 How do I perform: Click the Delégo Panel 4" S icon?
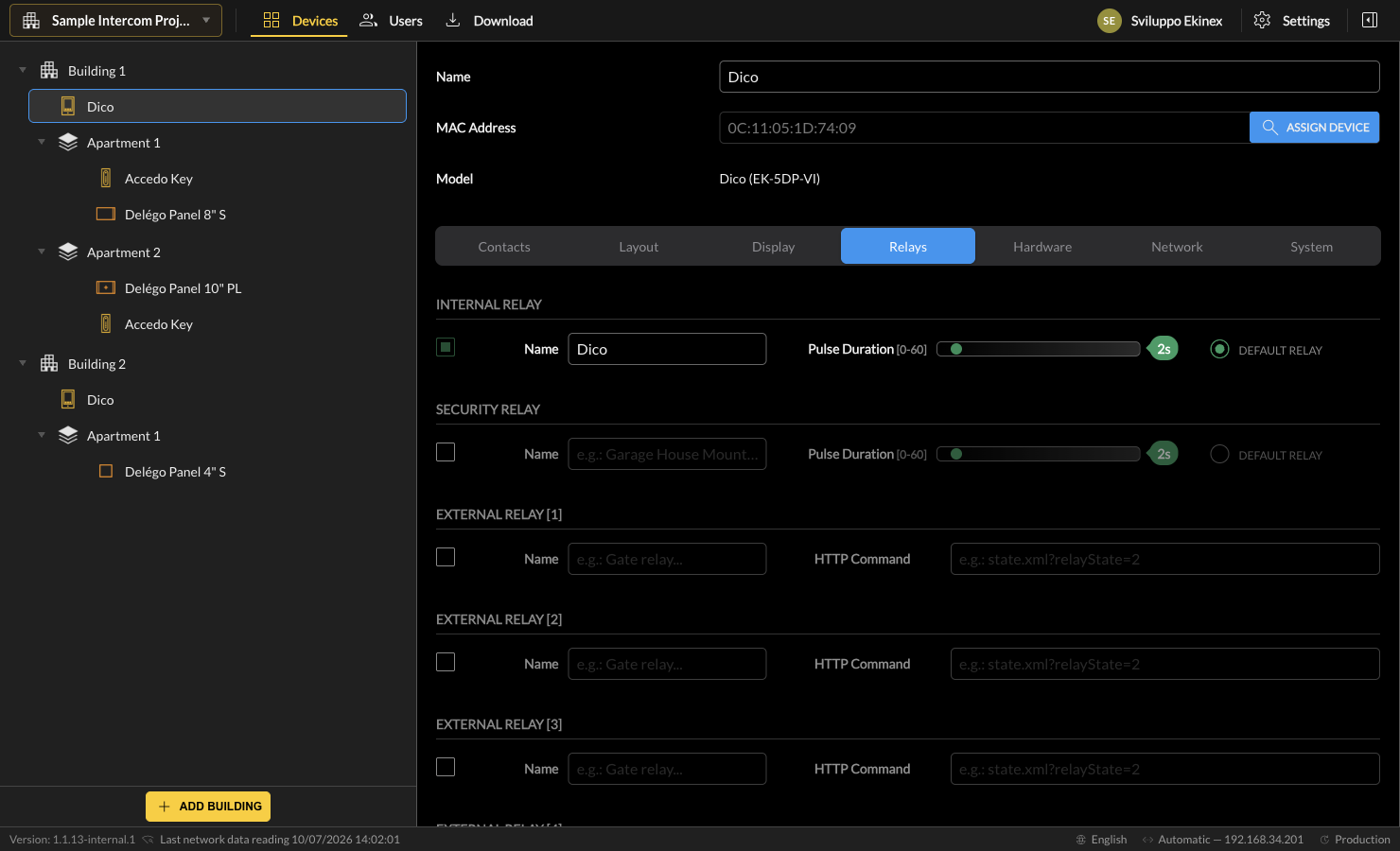106,472
